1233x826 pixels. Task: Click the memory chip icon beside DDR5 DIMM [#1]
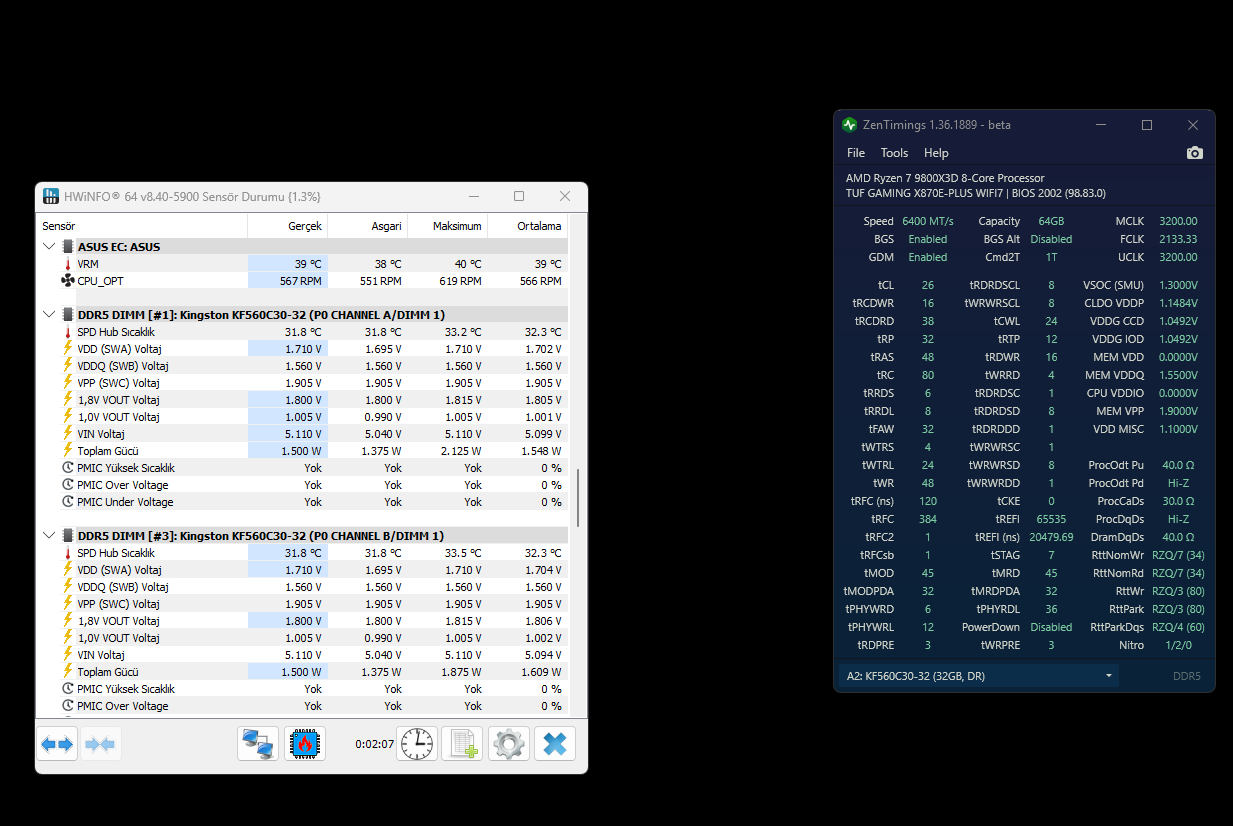point(68,314)
